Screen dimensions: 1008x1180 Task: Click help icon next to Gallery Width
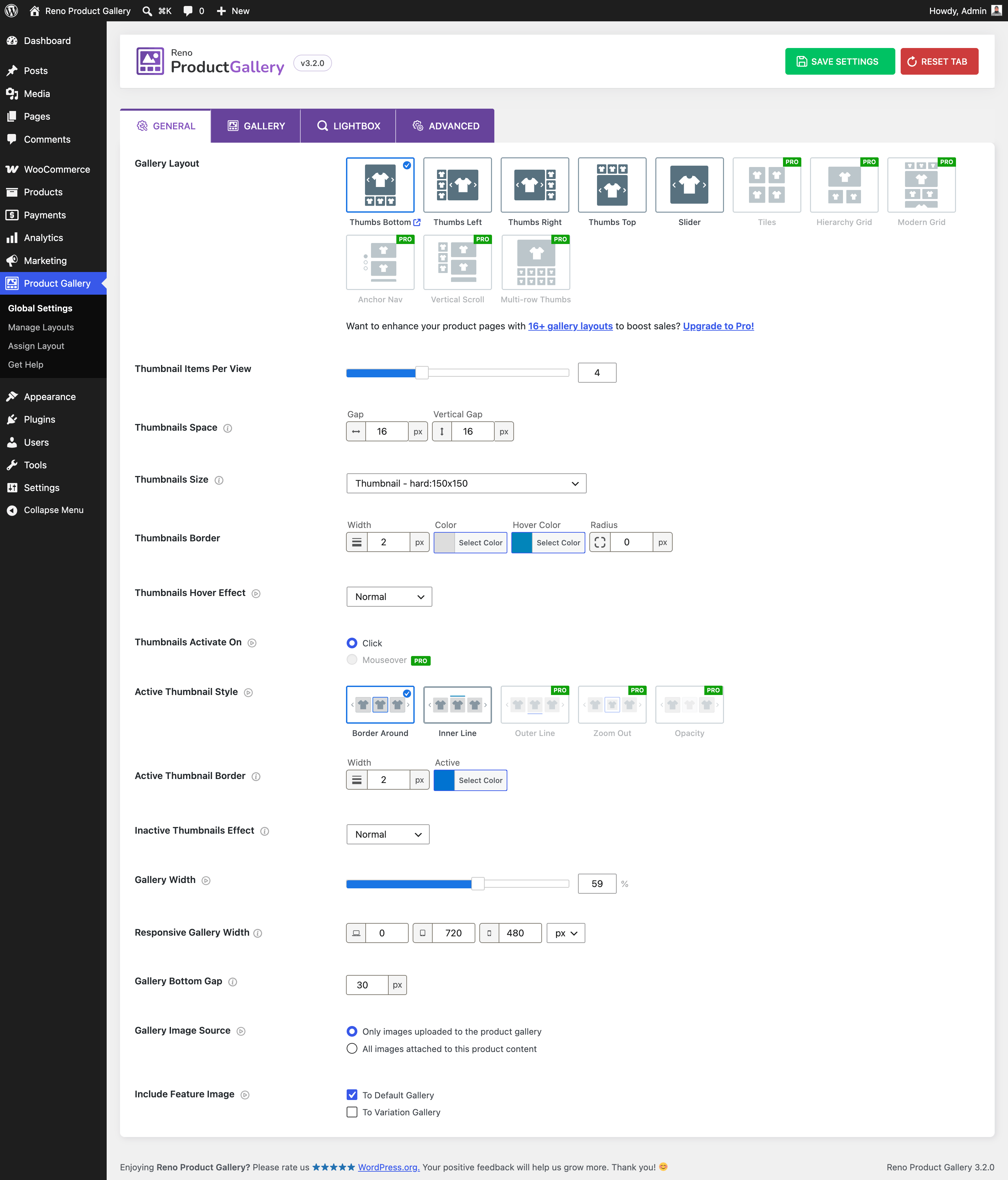click(206, 880)
